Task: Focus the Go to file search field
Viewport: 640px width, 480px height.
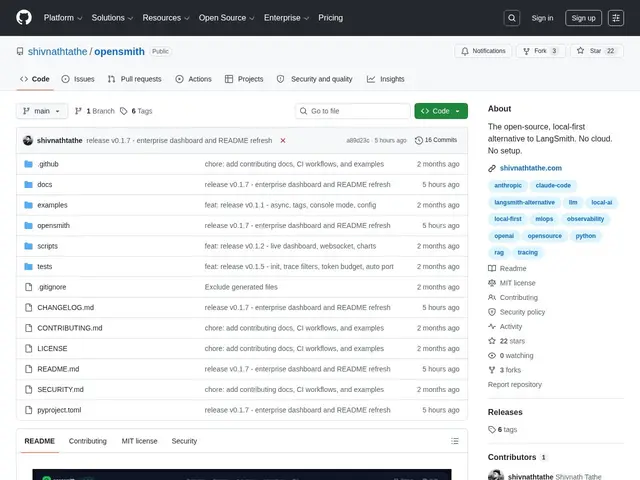Action: pyautogui.click(x=353, y=111)
